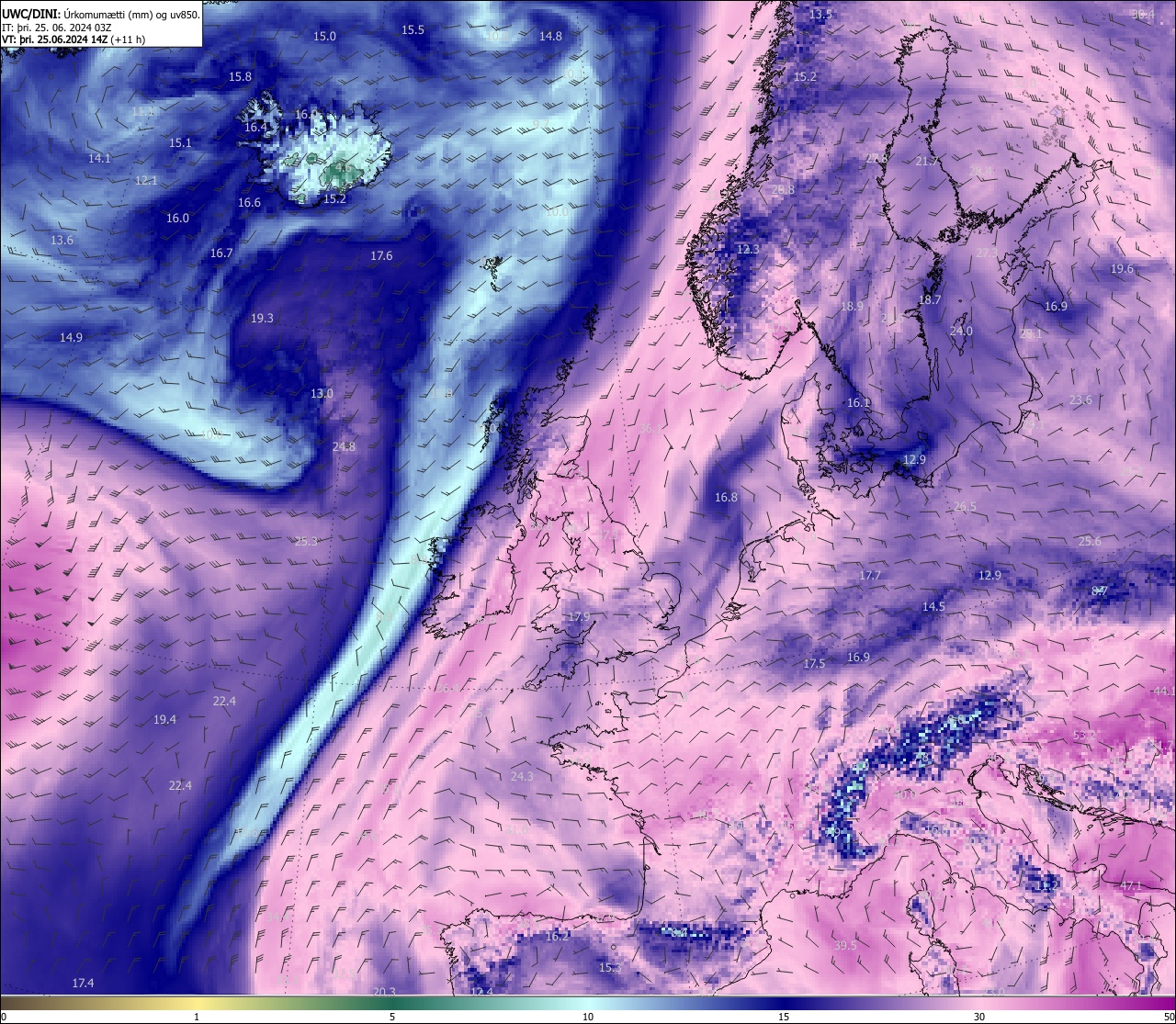Viewport: 1176px width, 1024px height.
Task: Click the '50' tick on the color scale
Action: pos(1169,1016)
